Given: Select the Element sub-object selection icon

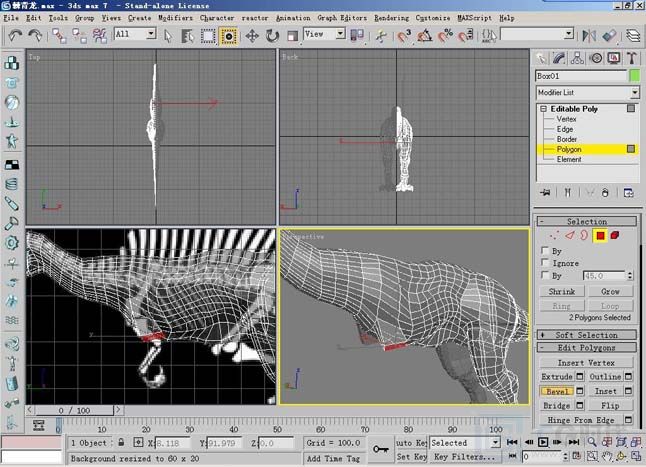Looking at the screenshot, I should (x=615, y=236).
